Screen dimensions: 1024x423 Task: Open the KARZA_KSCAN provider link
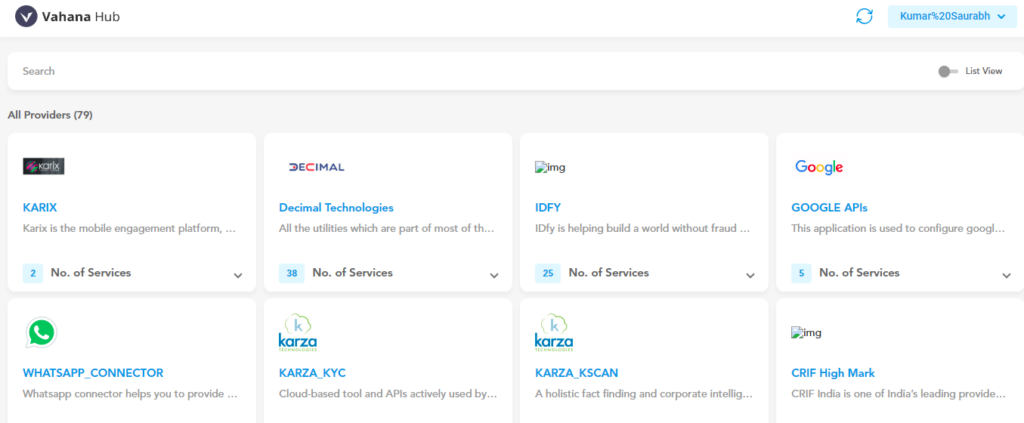coord(577,373)
